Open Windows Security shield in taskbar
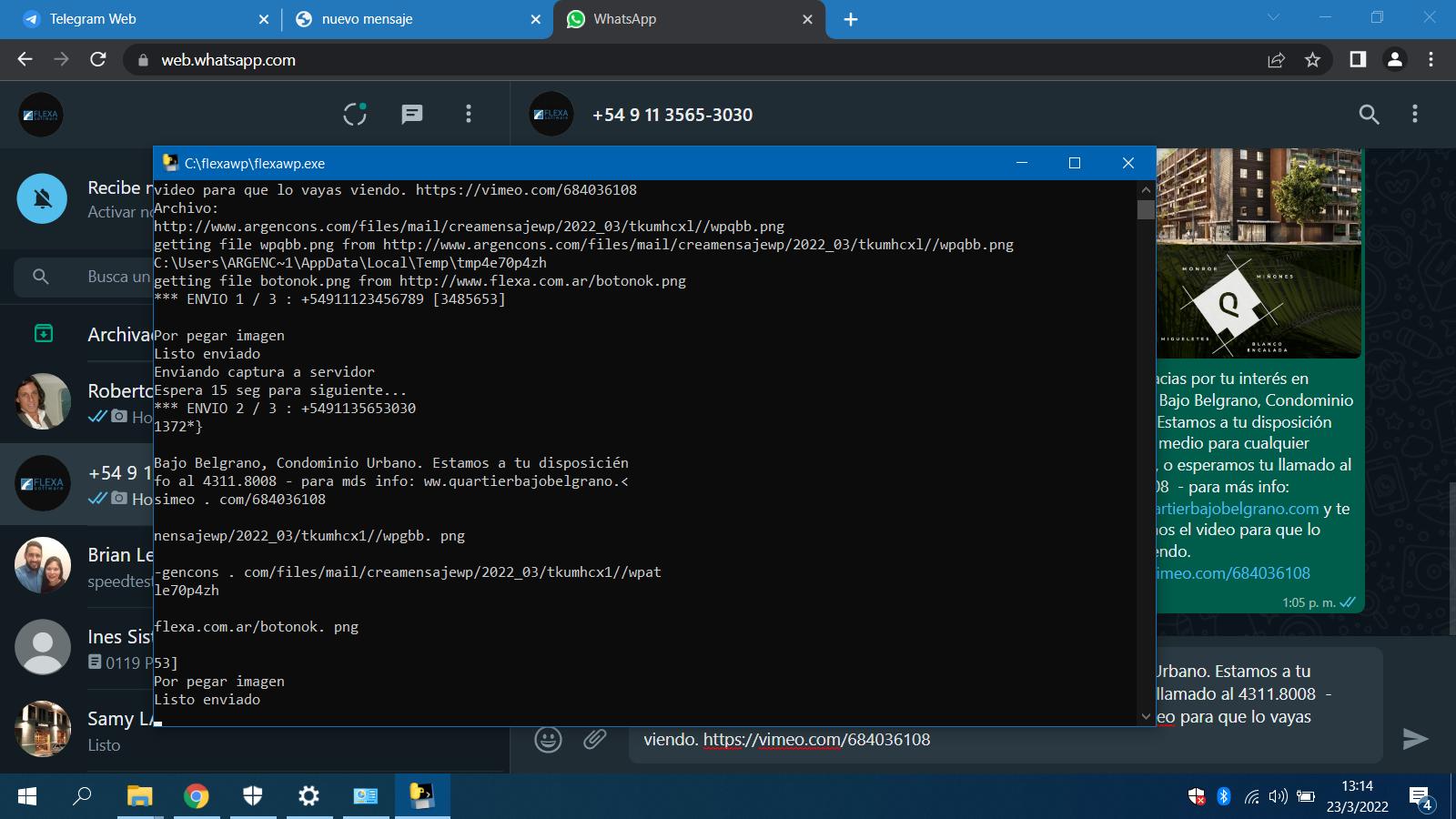 coord(253,796)
